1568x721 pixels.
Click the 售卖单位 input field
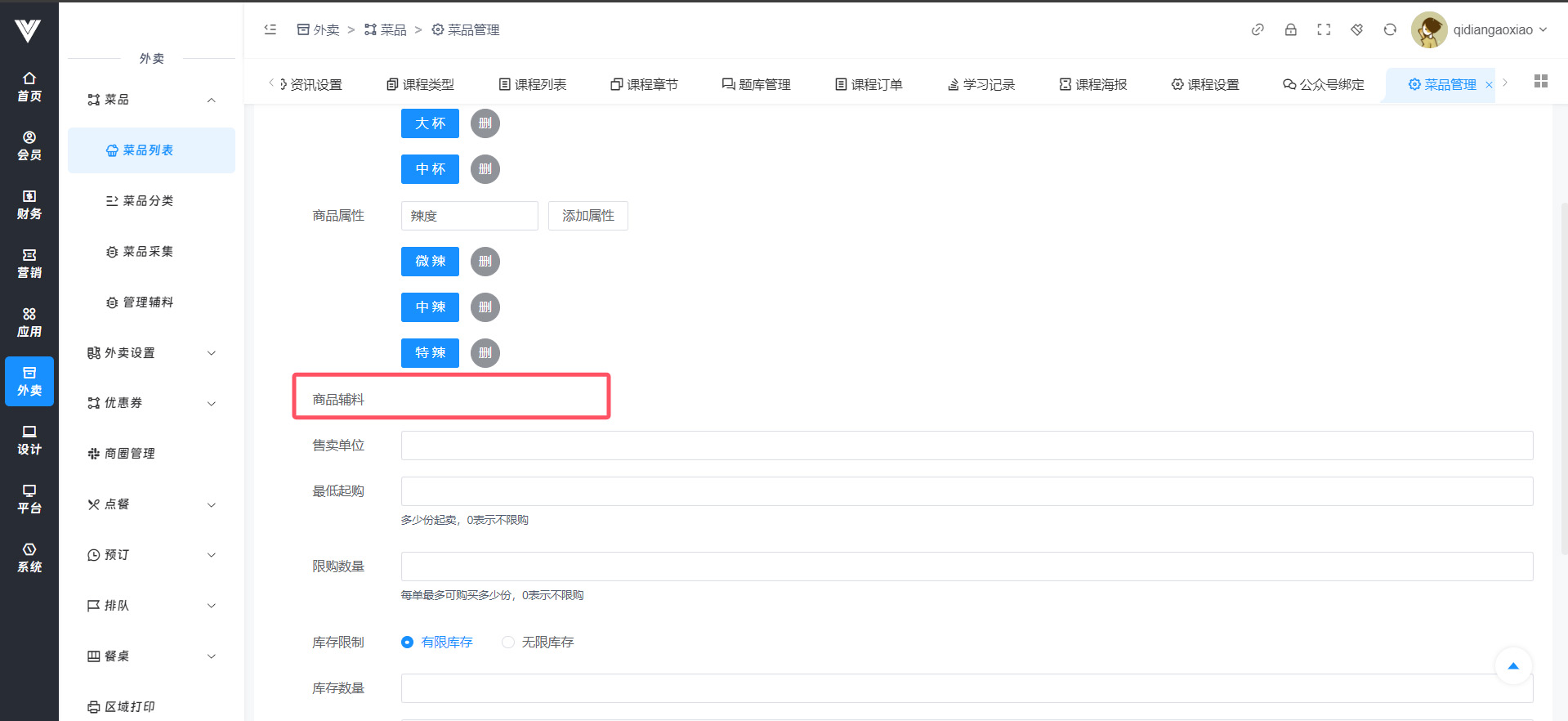(x=967, y=446)
